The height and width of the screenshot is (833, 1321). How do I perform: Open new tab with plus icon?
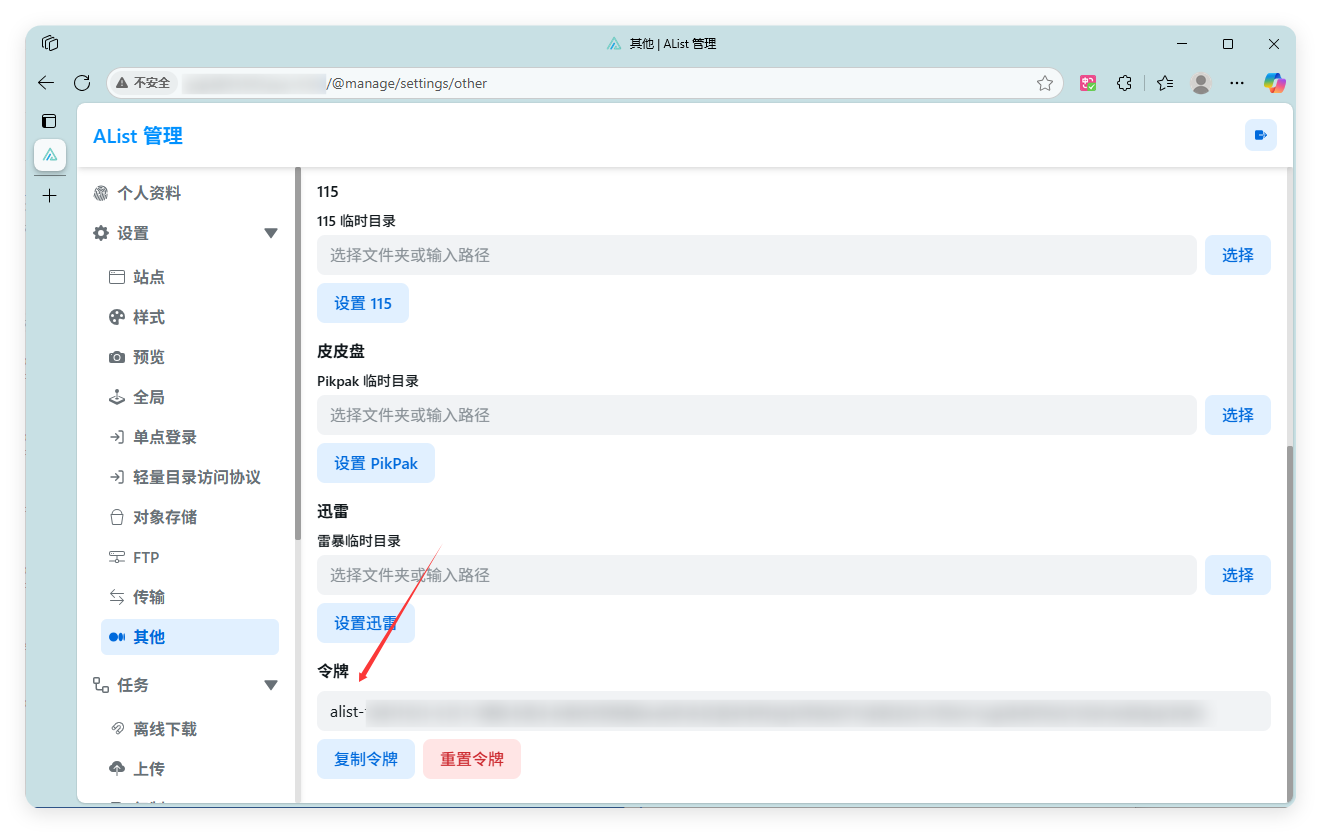click(x=49, y=196)
